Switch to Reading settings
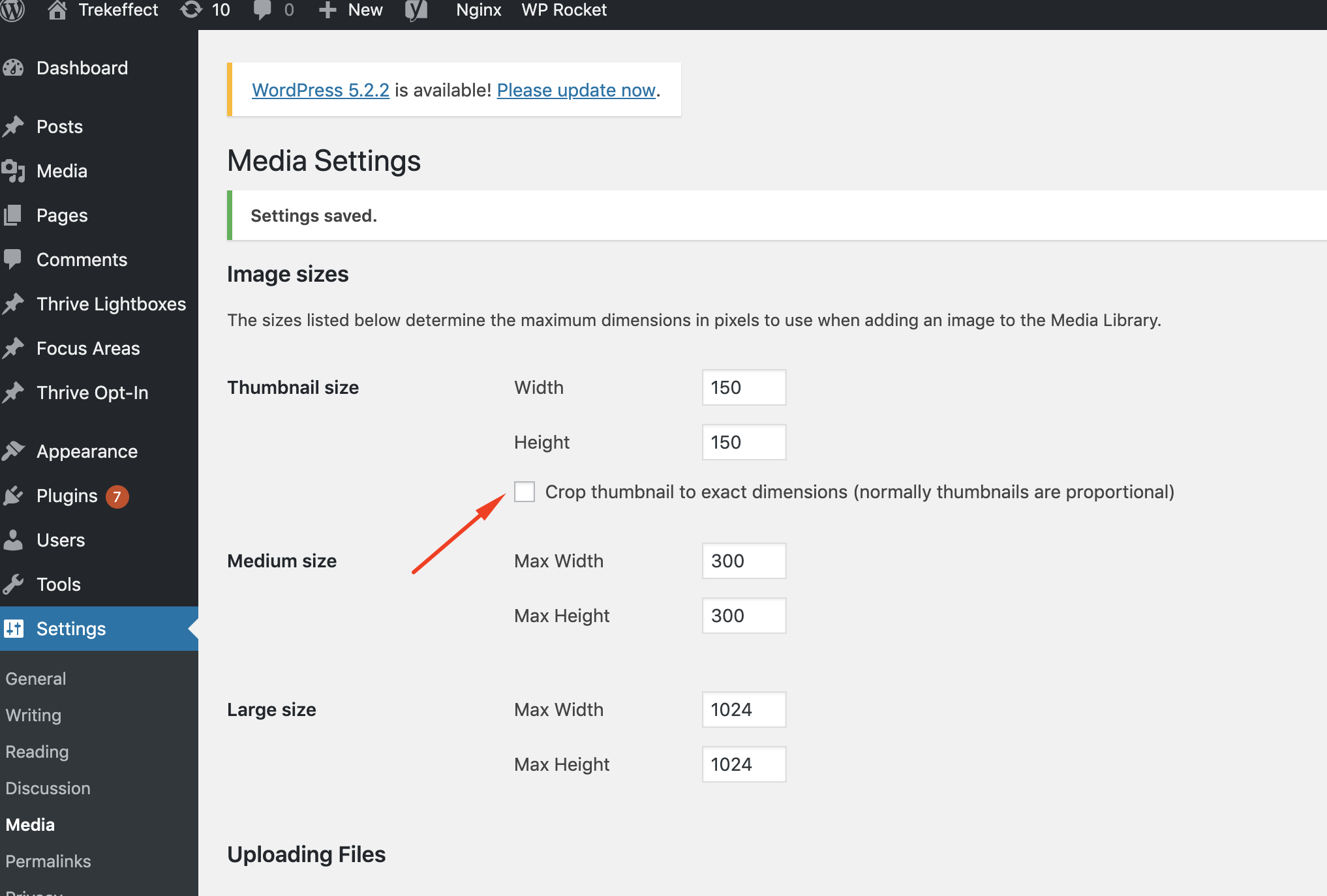Viewport: 1327px width, 896px height. coord(37,751)
